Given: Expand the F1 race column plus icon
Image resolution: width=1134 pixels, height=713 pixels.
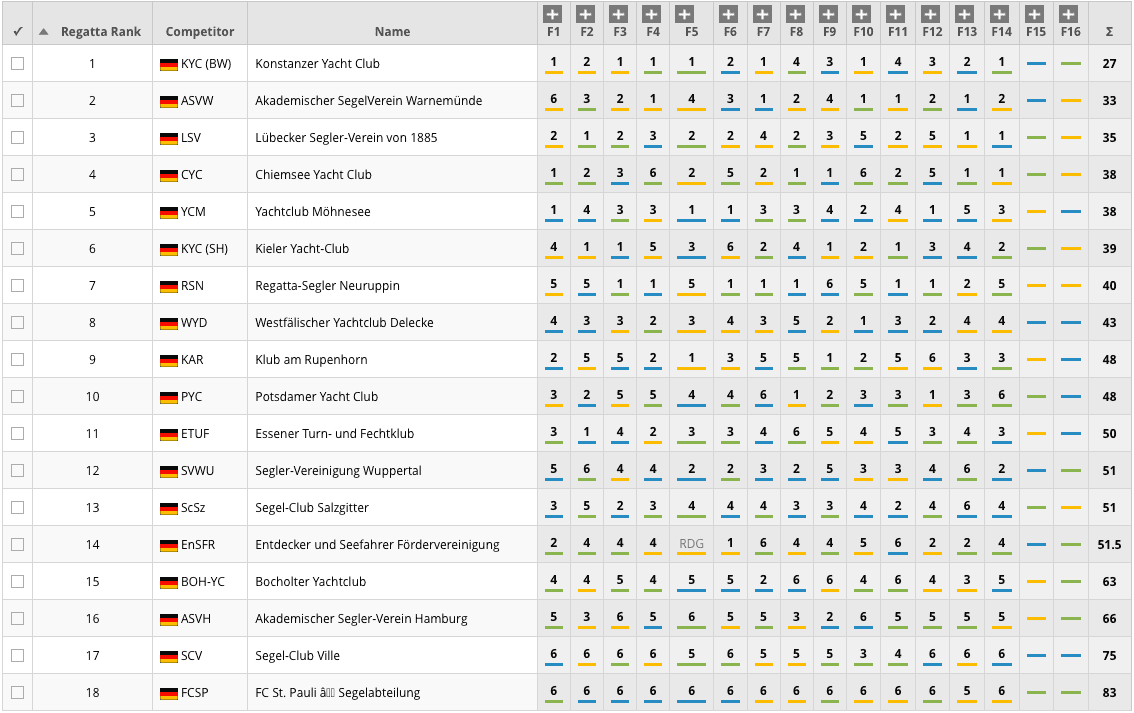Looking at the screenshot, I should click(553, 14).
